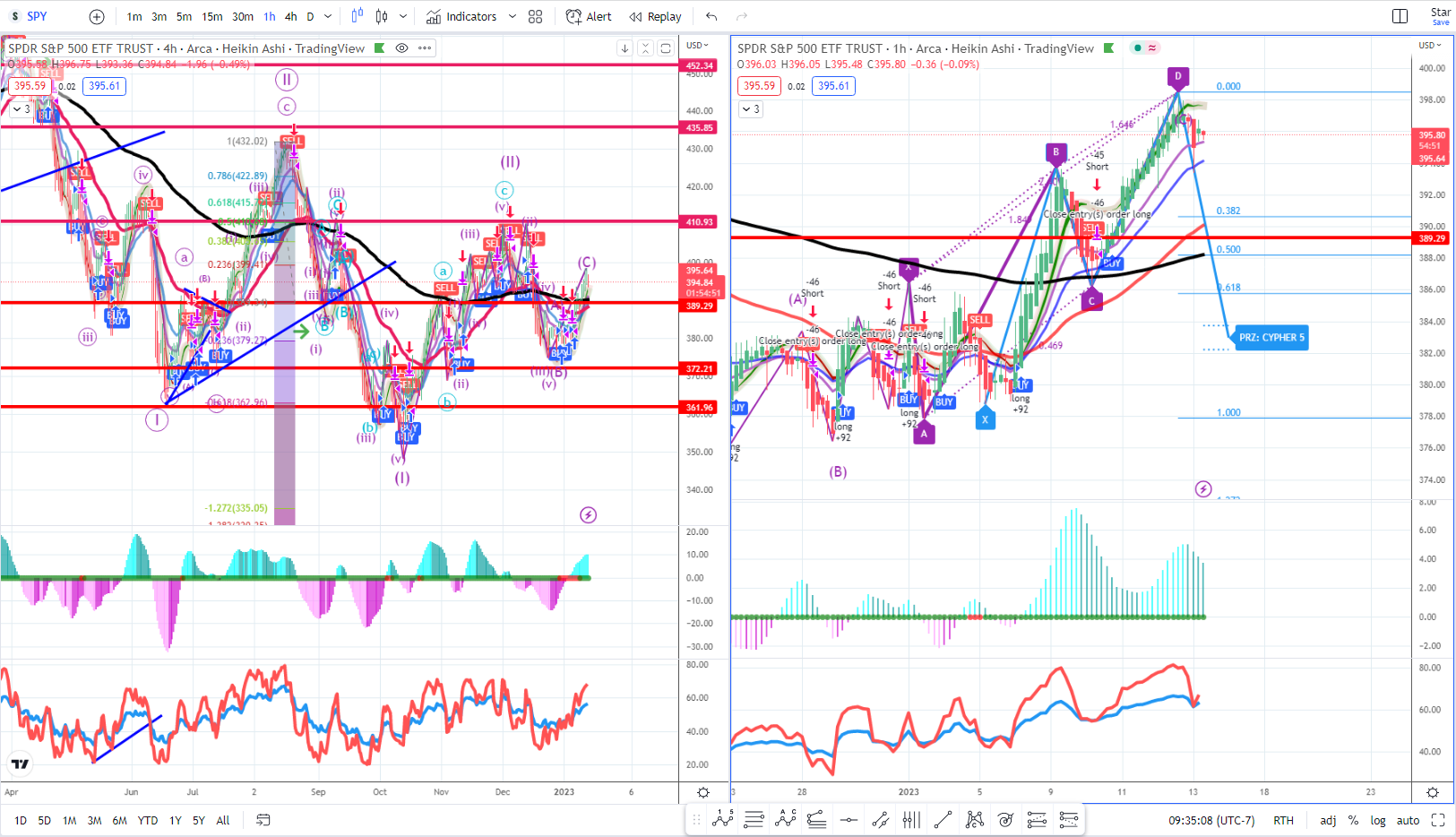Click the PRZ: CYPHER 5 label on right chart
Image resolution: width=1456 pixels, height=837 pixels.
click(x=1271, y=338)
